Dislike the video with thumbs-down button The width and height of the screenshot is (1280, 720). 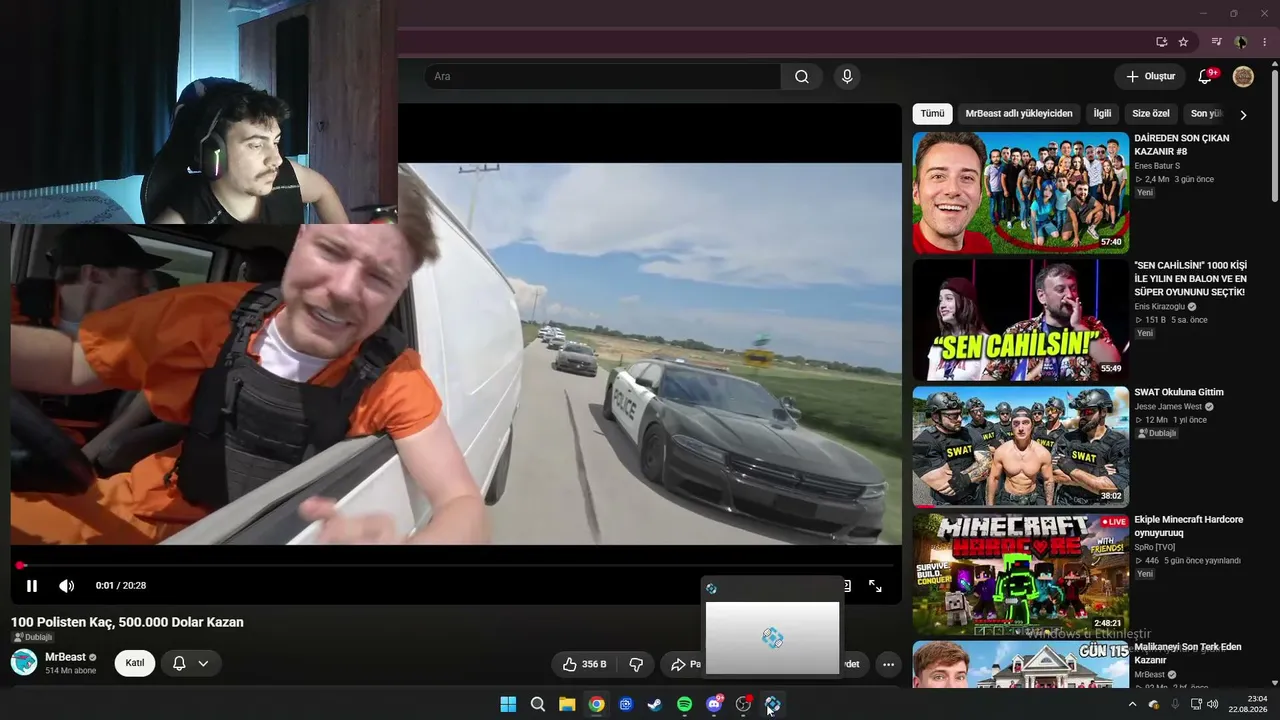(x=636, y=664)
